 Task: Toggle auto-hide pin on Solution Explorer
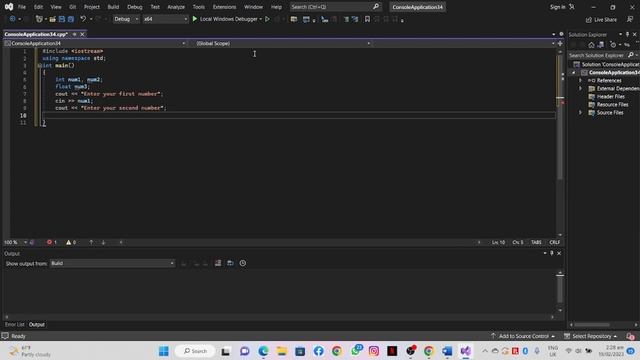coord(627,34)
